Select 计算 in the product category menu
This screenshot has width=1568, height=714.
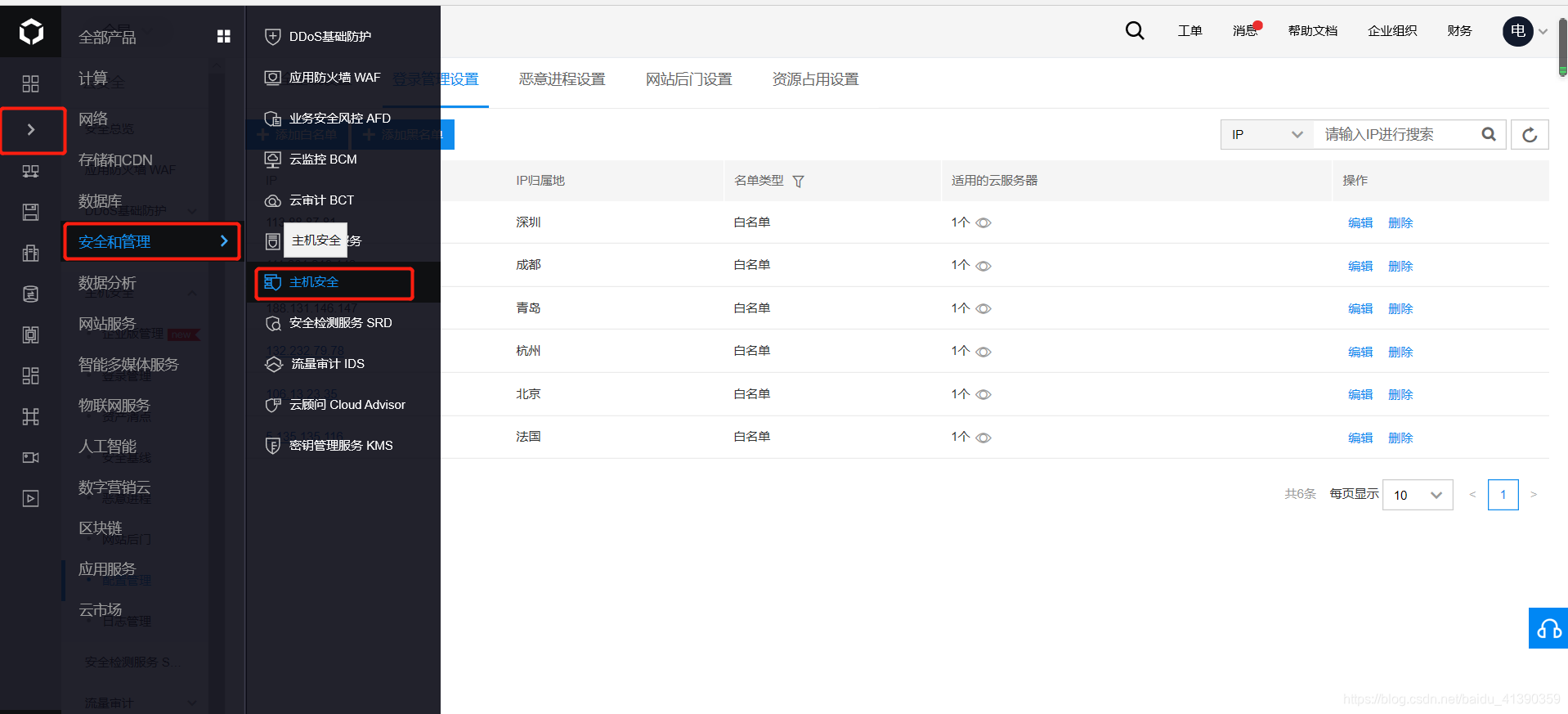pyautogui.click(x=93, y=78)
